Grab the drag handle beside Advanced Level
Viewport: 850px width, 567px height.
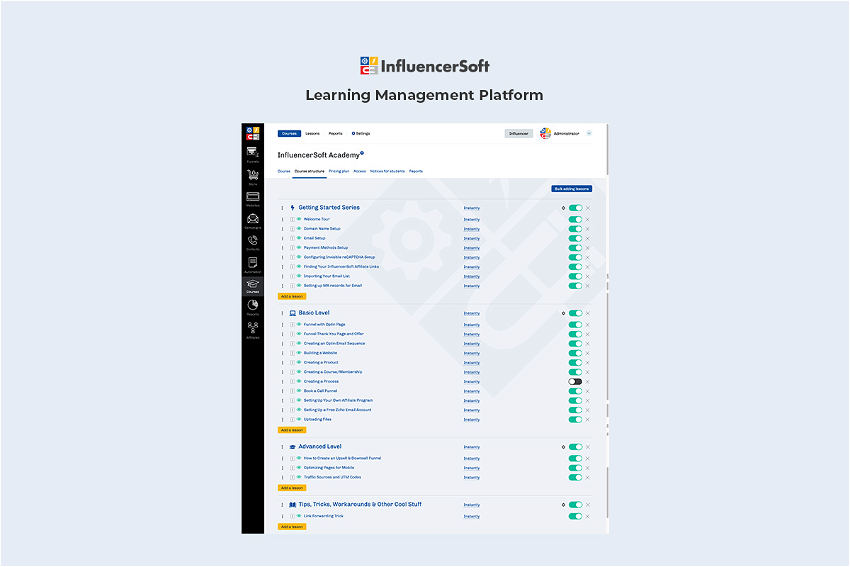point(282,447)
